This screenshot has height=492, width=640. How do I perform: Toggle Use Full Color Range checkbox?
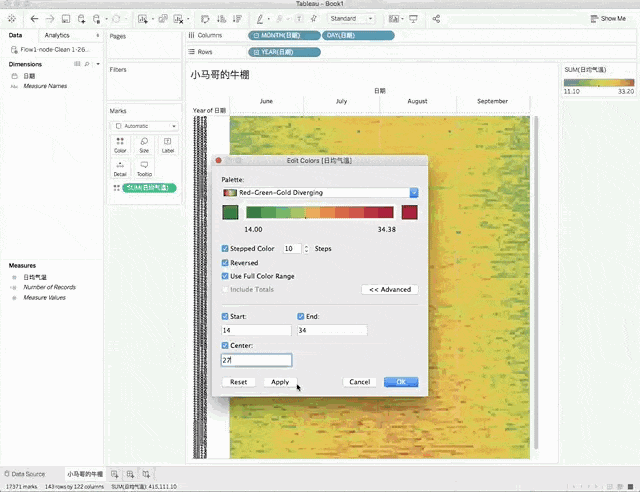click(225, 276)
